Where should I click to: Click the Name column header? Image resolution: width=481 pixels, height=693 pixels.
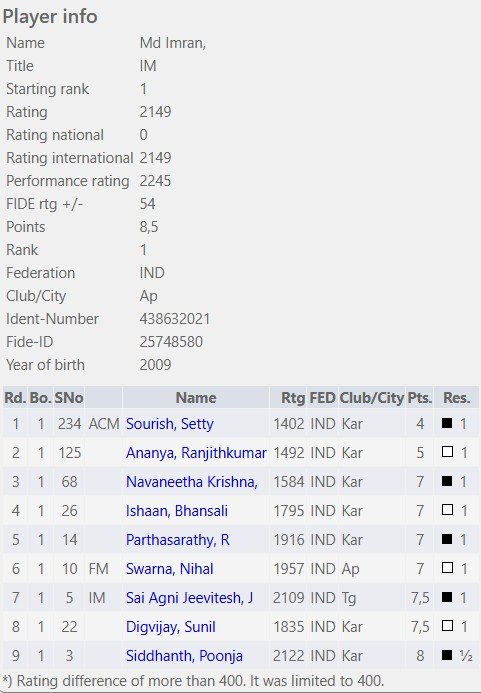[x=196, y=398]
